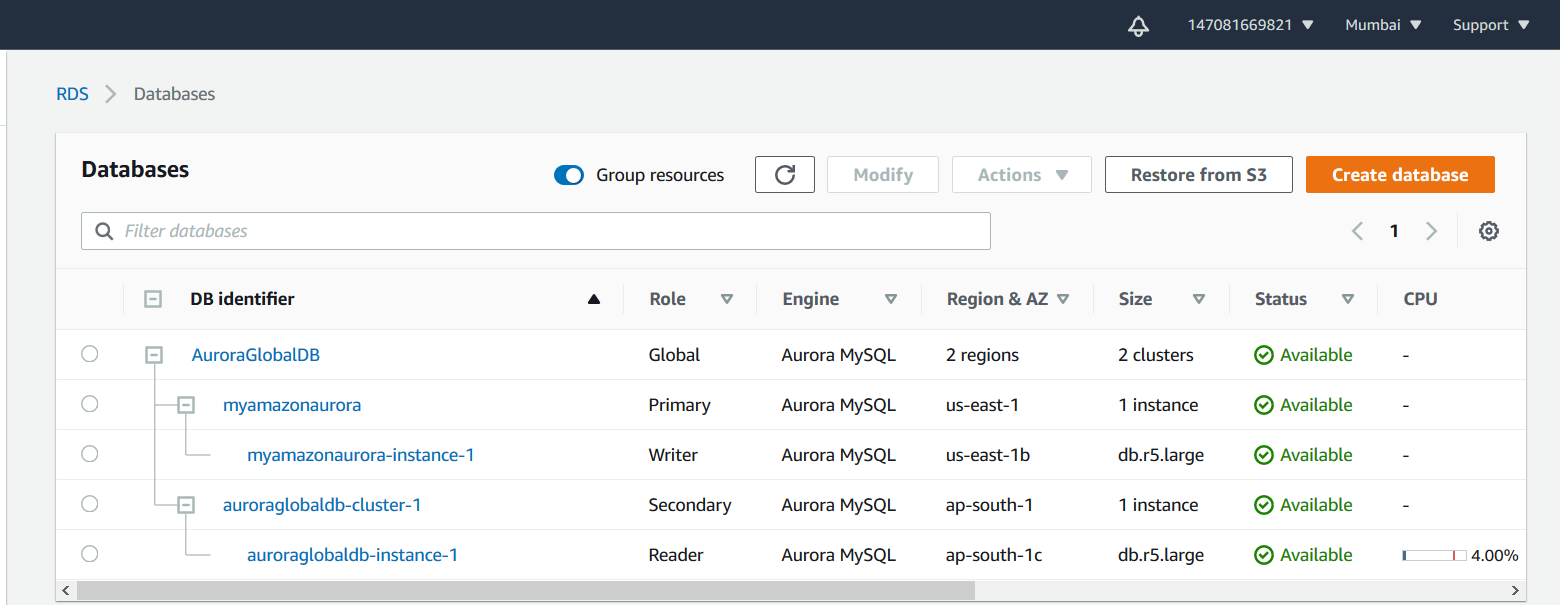
Task: Collapse the auroraglobaldb-cluster-1 node
Action: (x=185, y=505)
